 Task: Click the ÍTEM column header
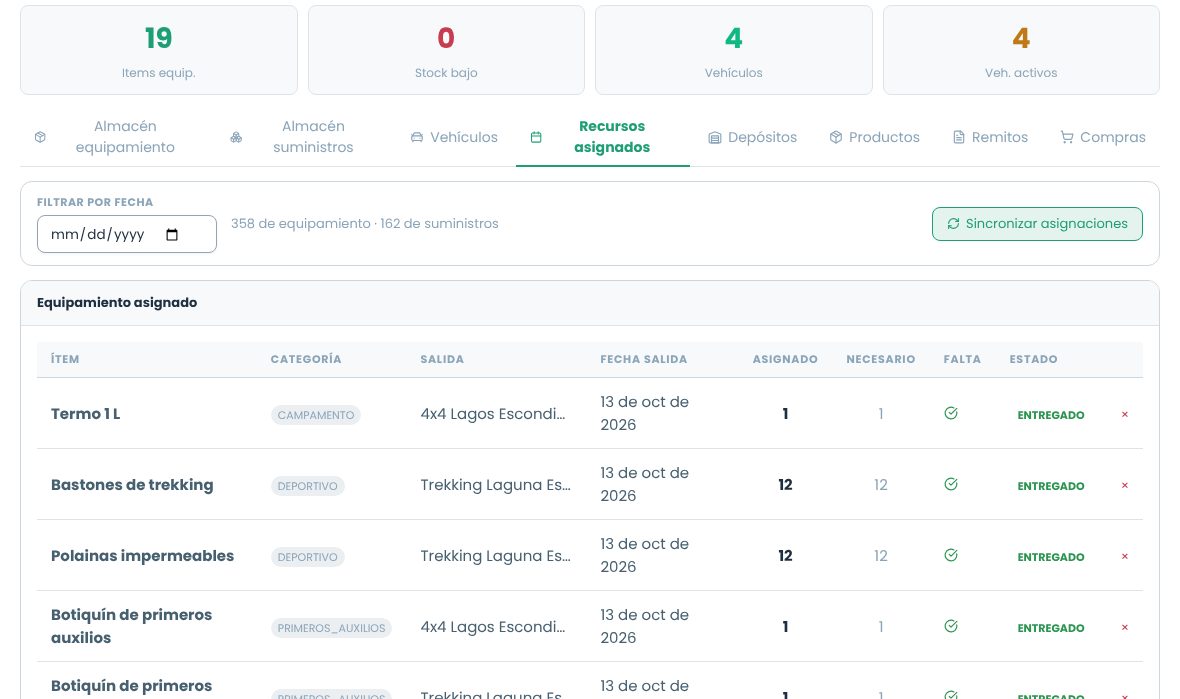point(65,359)
